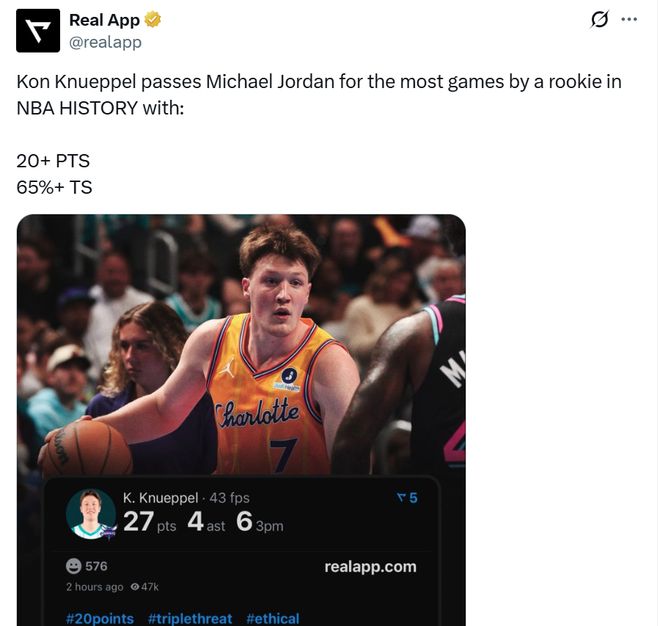This screenshot has height=626, width=660.
Task: Select the #20points hashtag
Action: (x=100, y=618)
